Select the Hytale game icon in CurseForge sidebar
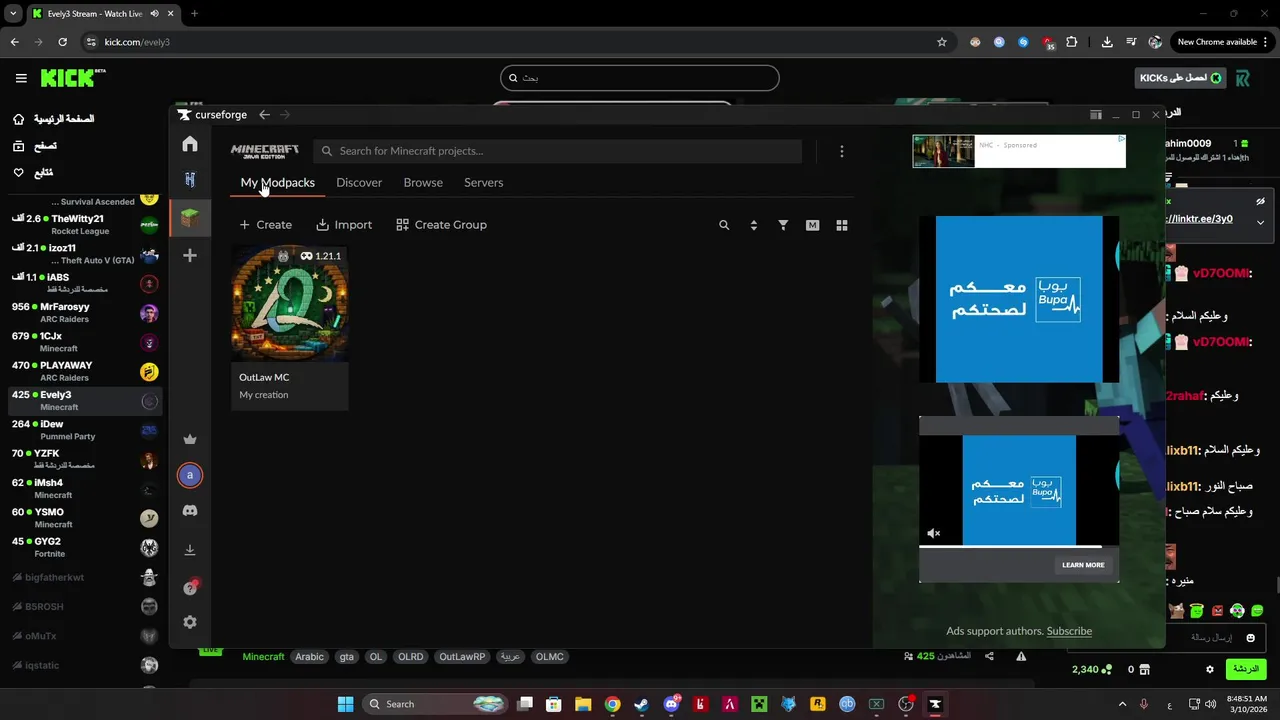 190,179
